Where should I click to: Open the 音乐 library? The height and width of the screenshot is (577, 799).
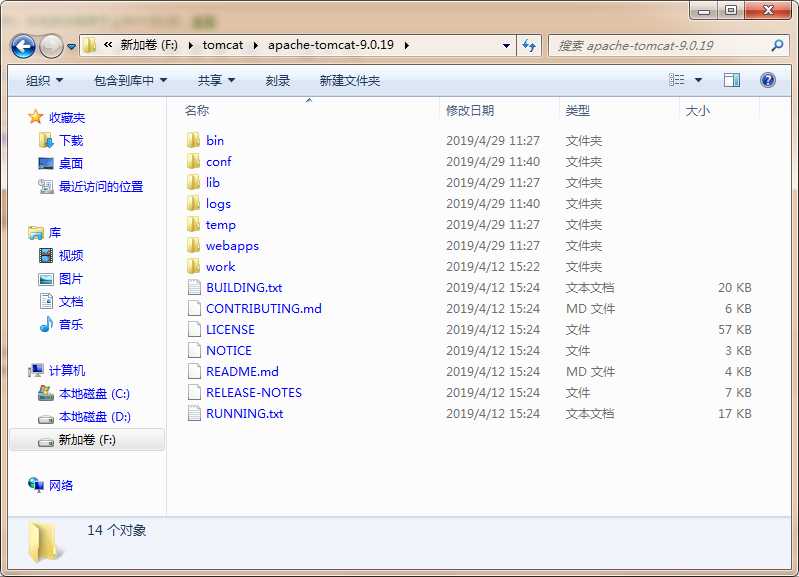[71, 324]
